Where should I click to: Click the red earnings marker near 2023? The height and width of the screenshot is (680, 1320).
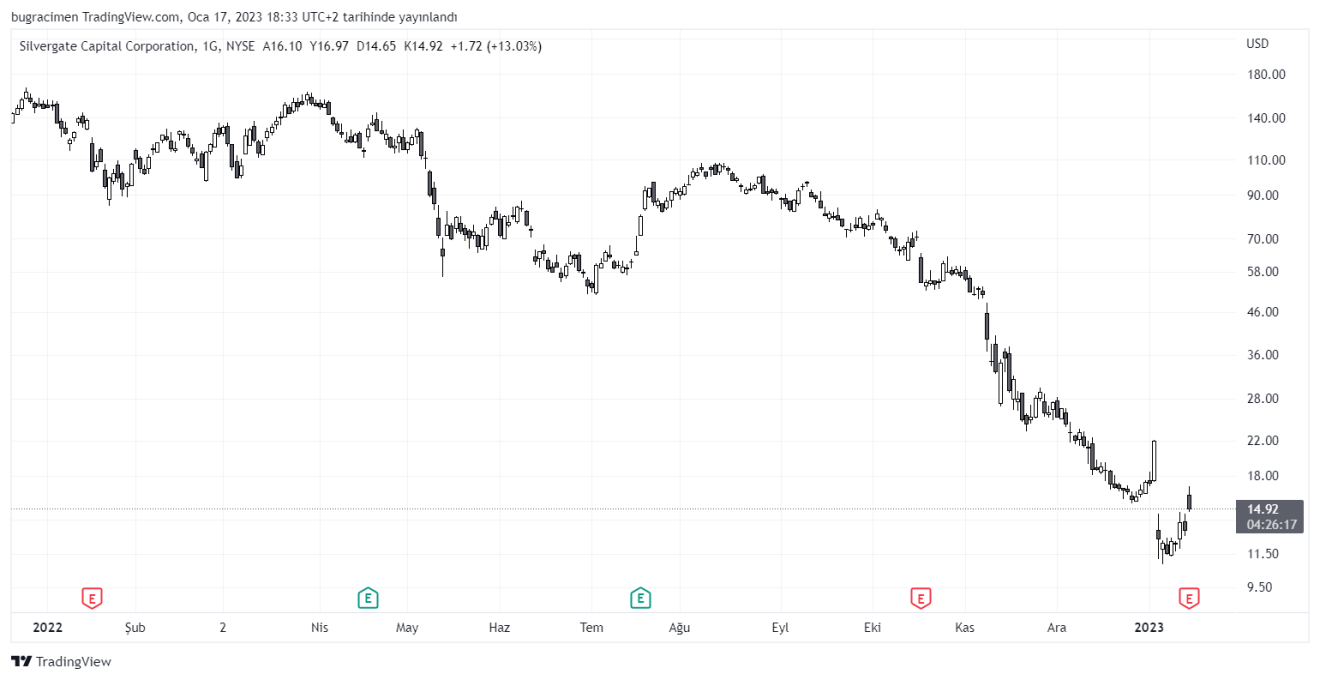(x=1189, y=598)
